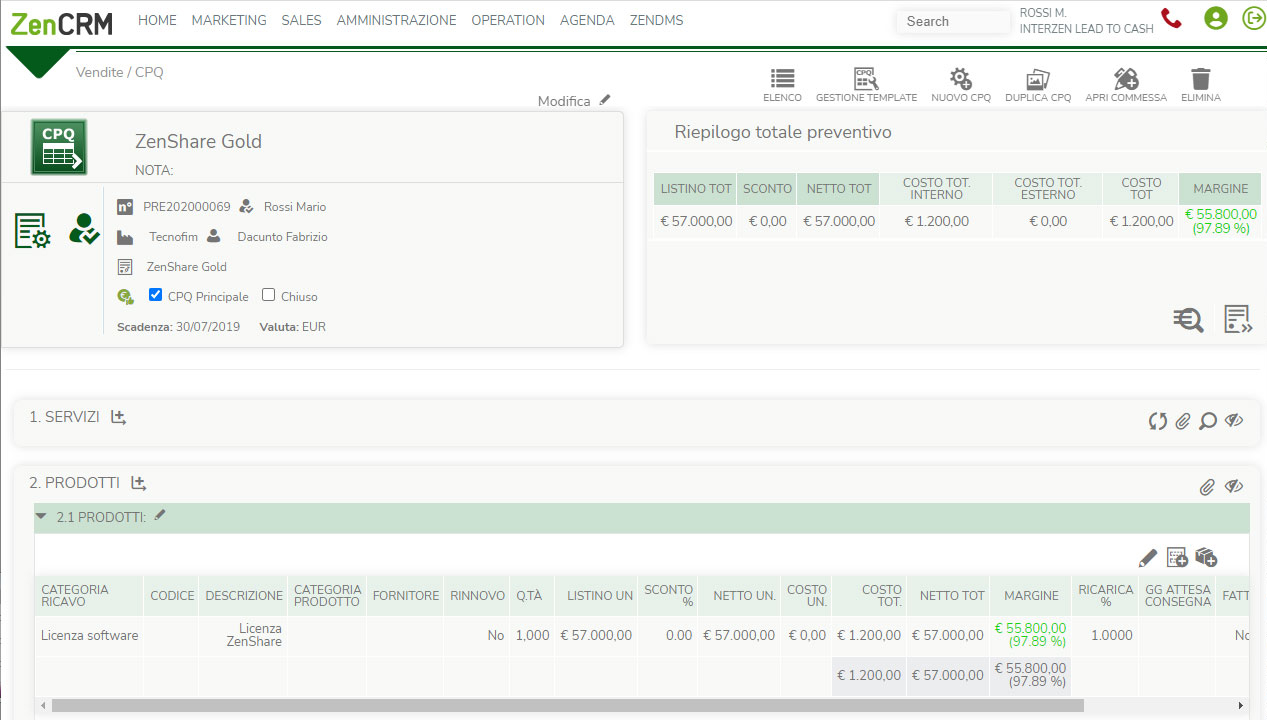Click the add product box icon above table
Screen dimensions: 1267x720
point(1206,557)
